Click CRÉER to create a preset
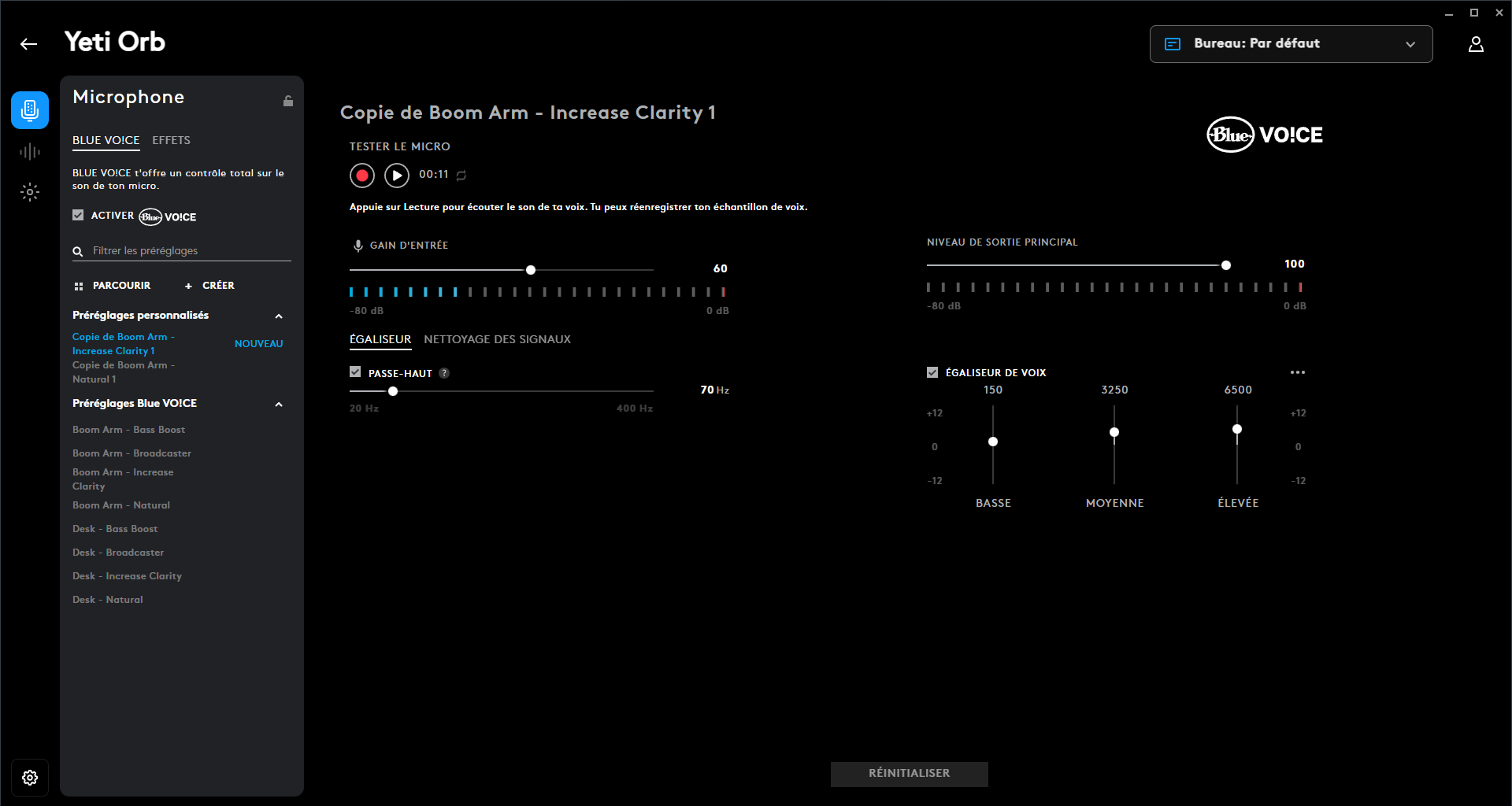 (209, 286)
